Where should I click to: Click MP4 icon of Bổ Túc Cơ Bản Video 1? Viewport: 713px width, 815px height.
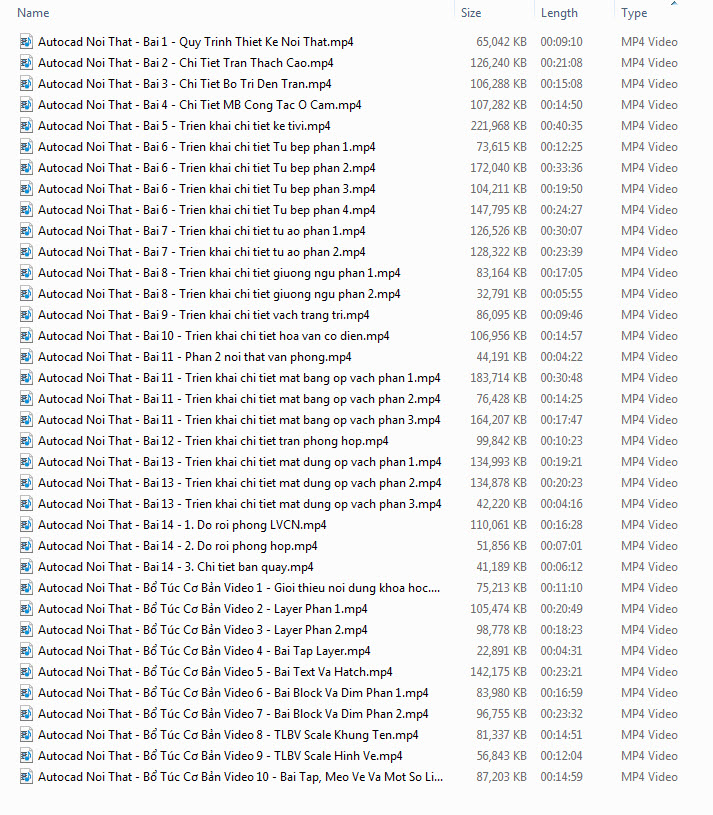point(26,588)
